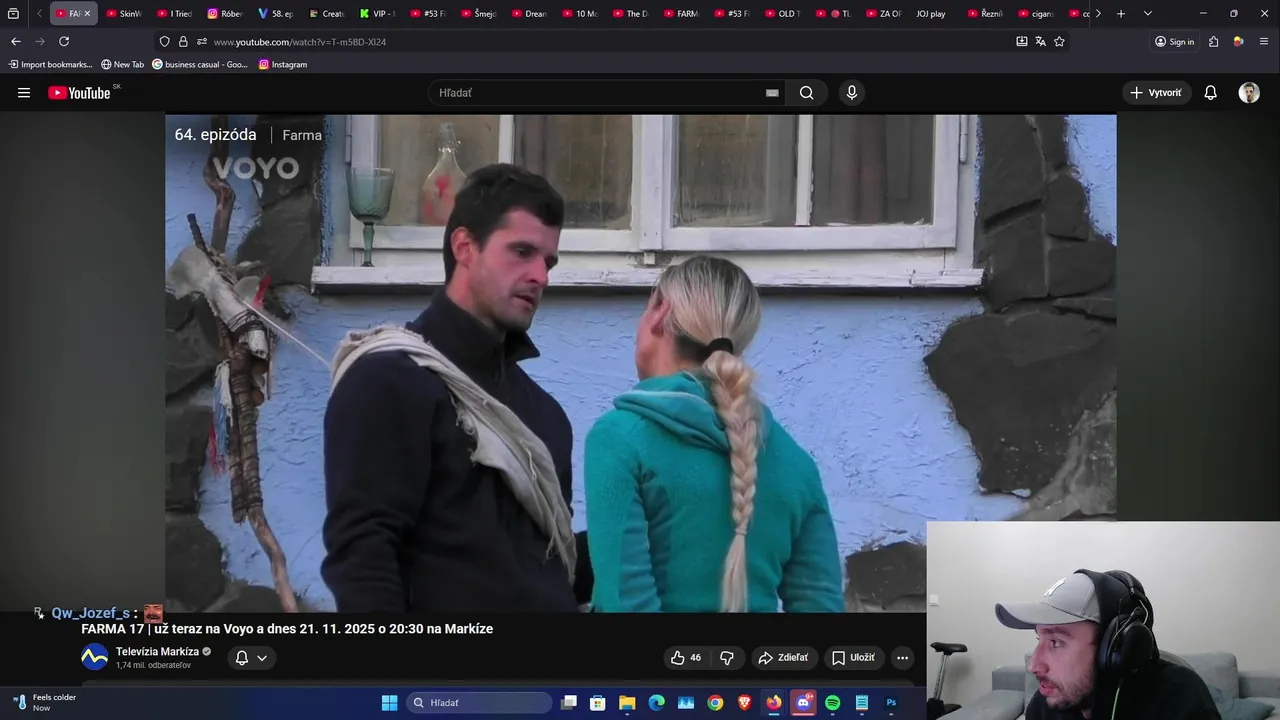Open the business casual Google bookmark

[x=200, y=64]
